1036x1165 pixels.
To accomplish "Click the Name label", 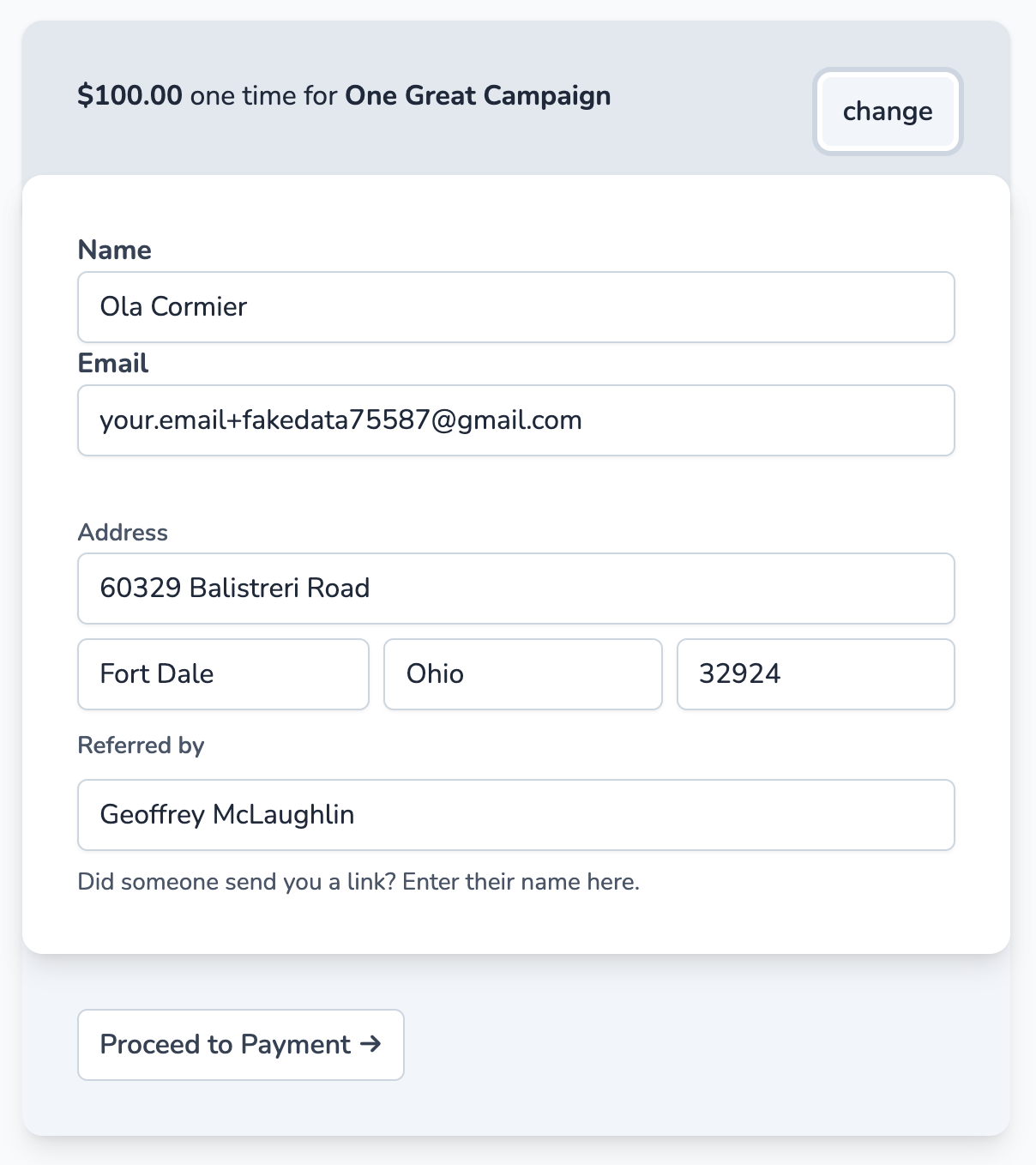I will [115, 250].
